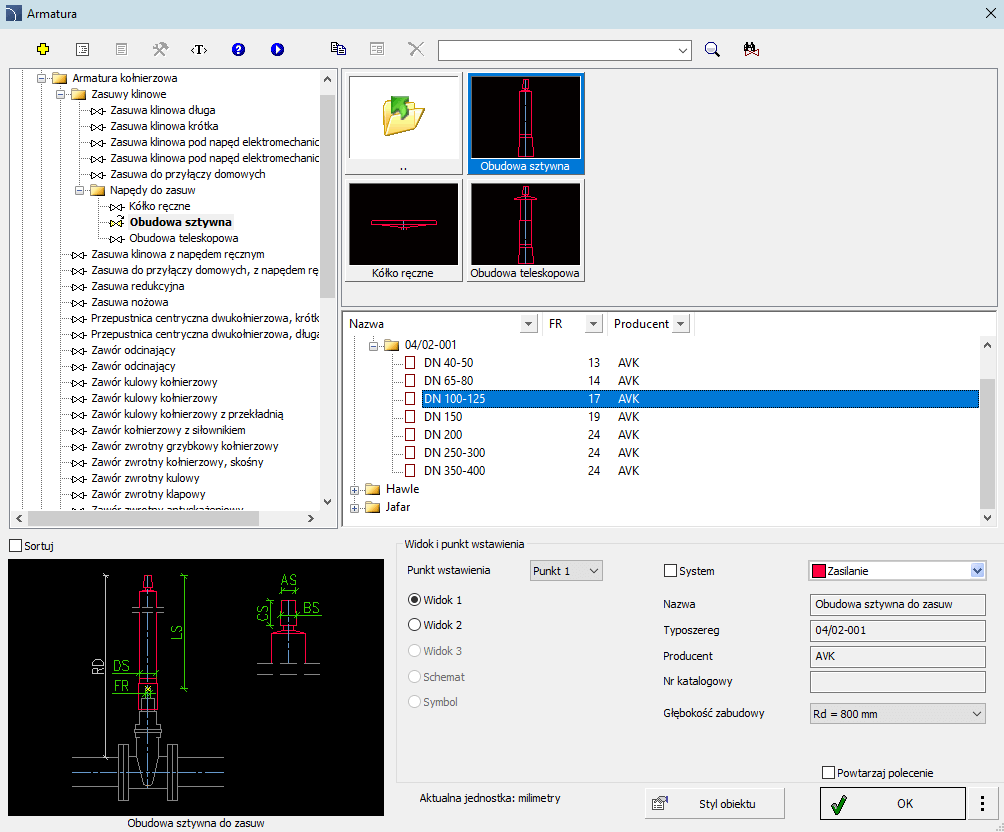This screenshot has width=1004, height=832.
Task: Open the Producent column filter dropdown
Action: pos(681,324)
